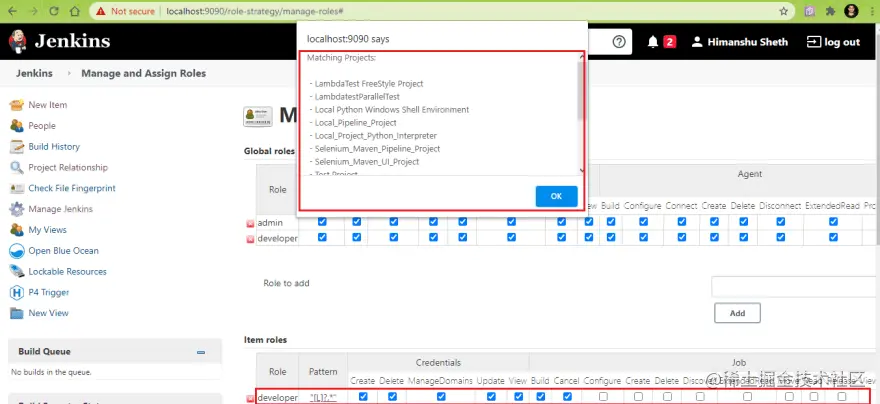Image resolution: width=880 pixels, height=404 pixels.
Task: Click the log out arrow icon
Action: coord(814,42)
